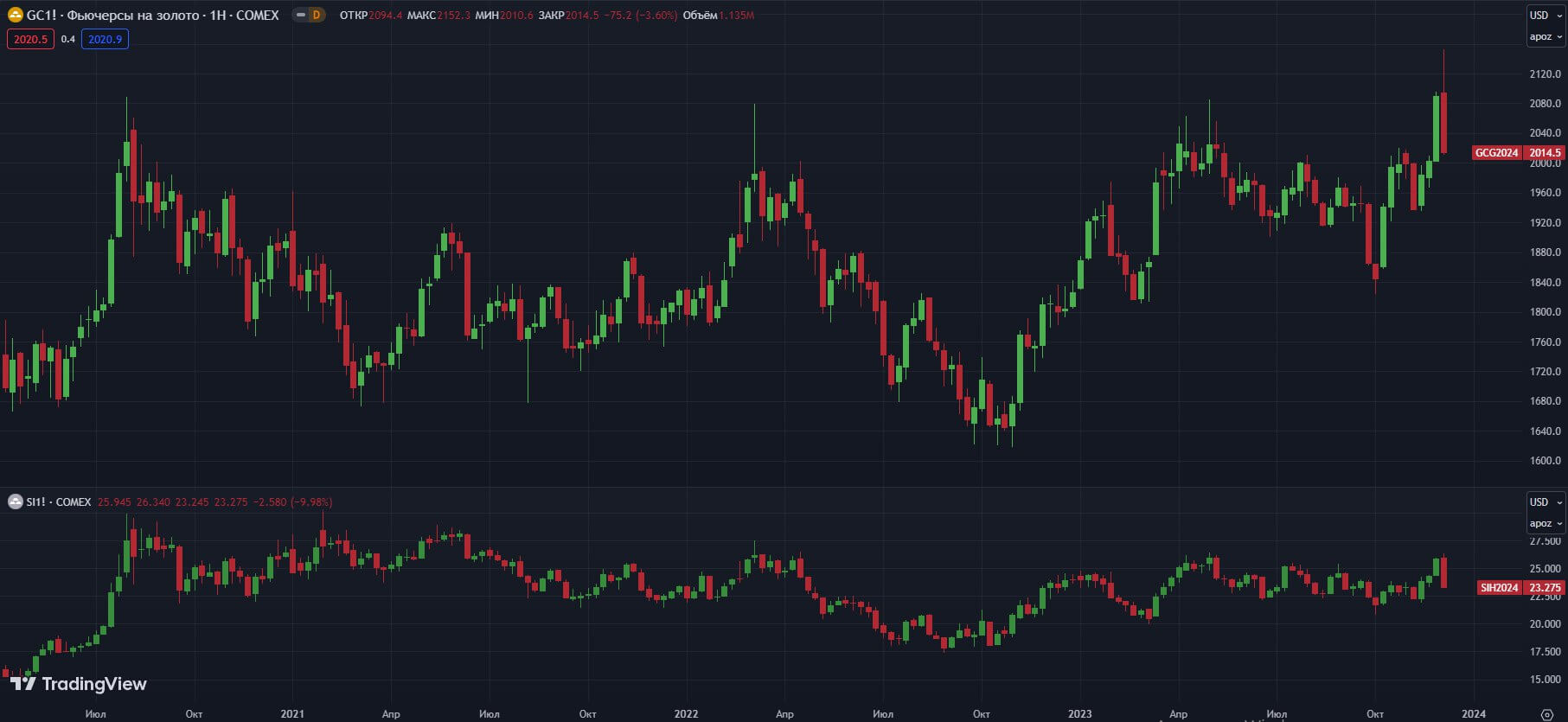Click the silver change −2.580 (−9.98%)
This screenshot has width=1568, height=722.
(293, 502)
